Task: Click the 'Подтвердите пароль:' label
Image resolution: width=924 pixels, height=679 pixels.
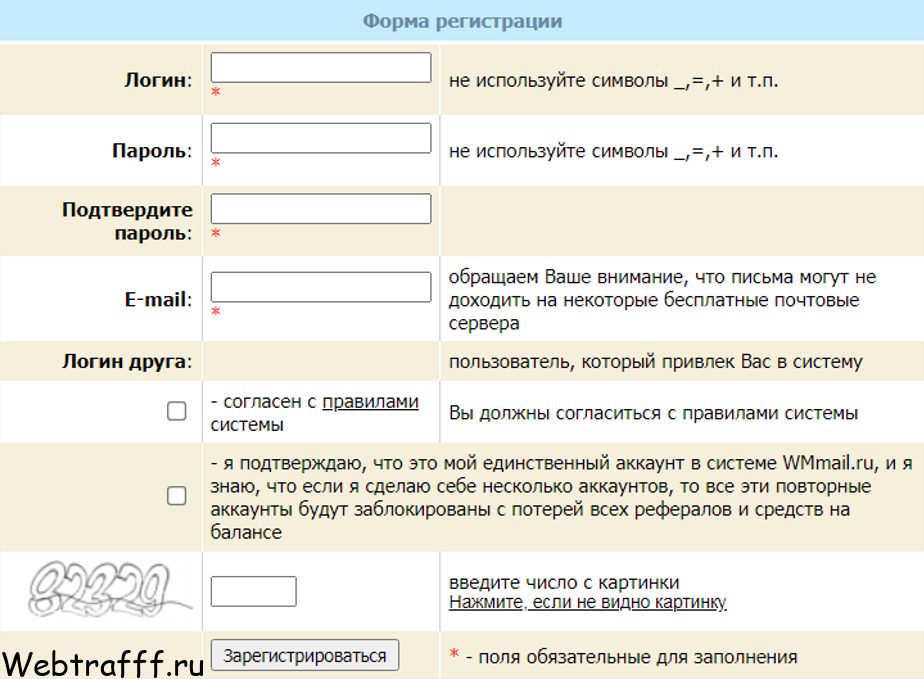Action: [x=127, y=222]
